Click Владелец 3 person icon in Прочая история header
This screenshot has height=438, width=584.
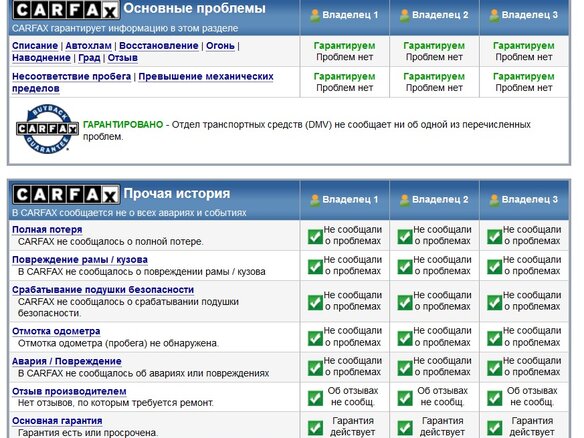tap(494, 200)
